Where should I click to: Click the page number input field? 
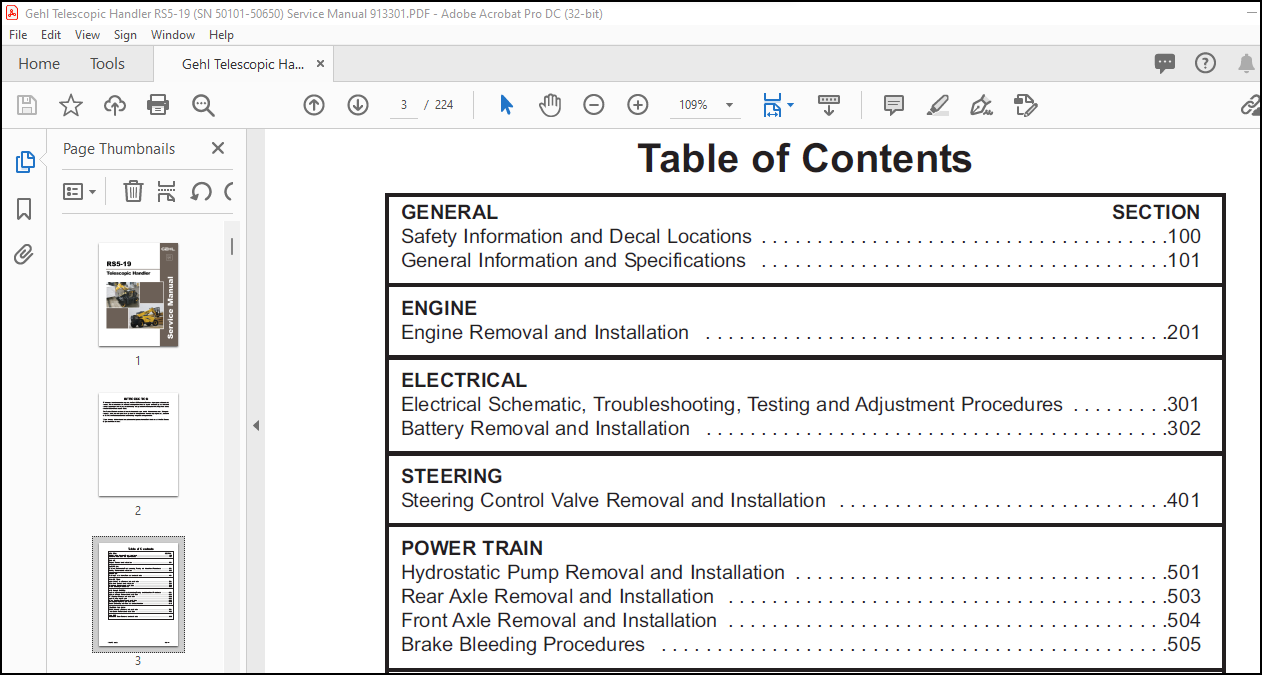coord(403,105)
